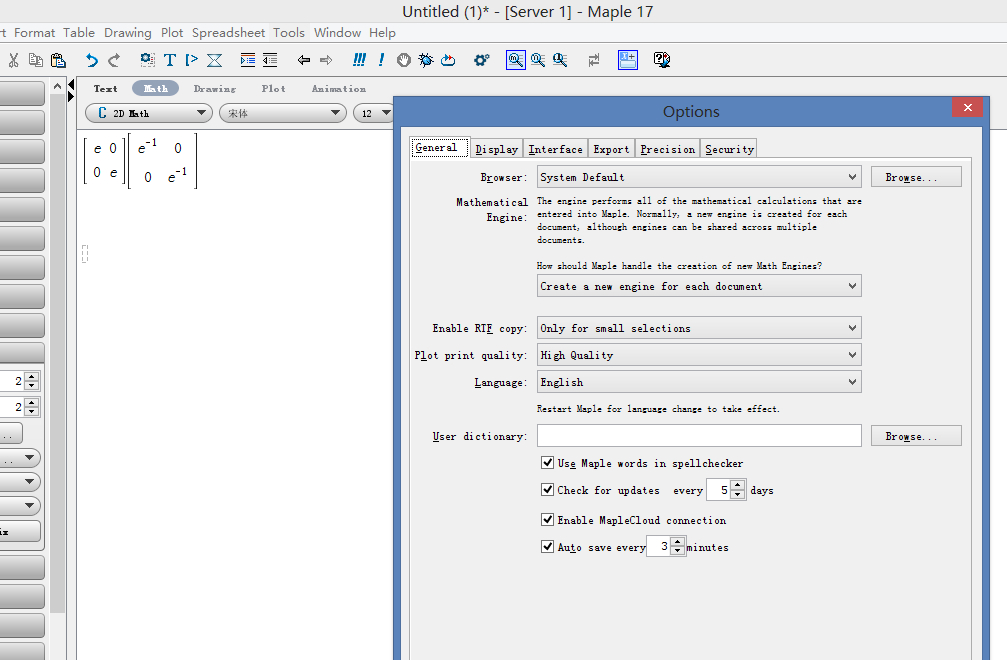Click Browse button next to User dictionary
The image size is (1007, 660).
tap(915, 436)
